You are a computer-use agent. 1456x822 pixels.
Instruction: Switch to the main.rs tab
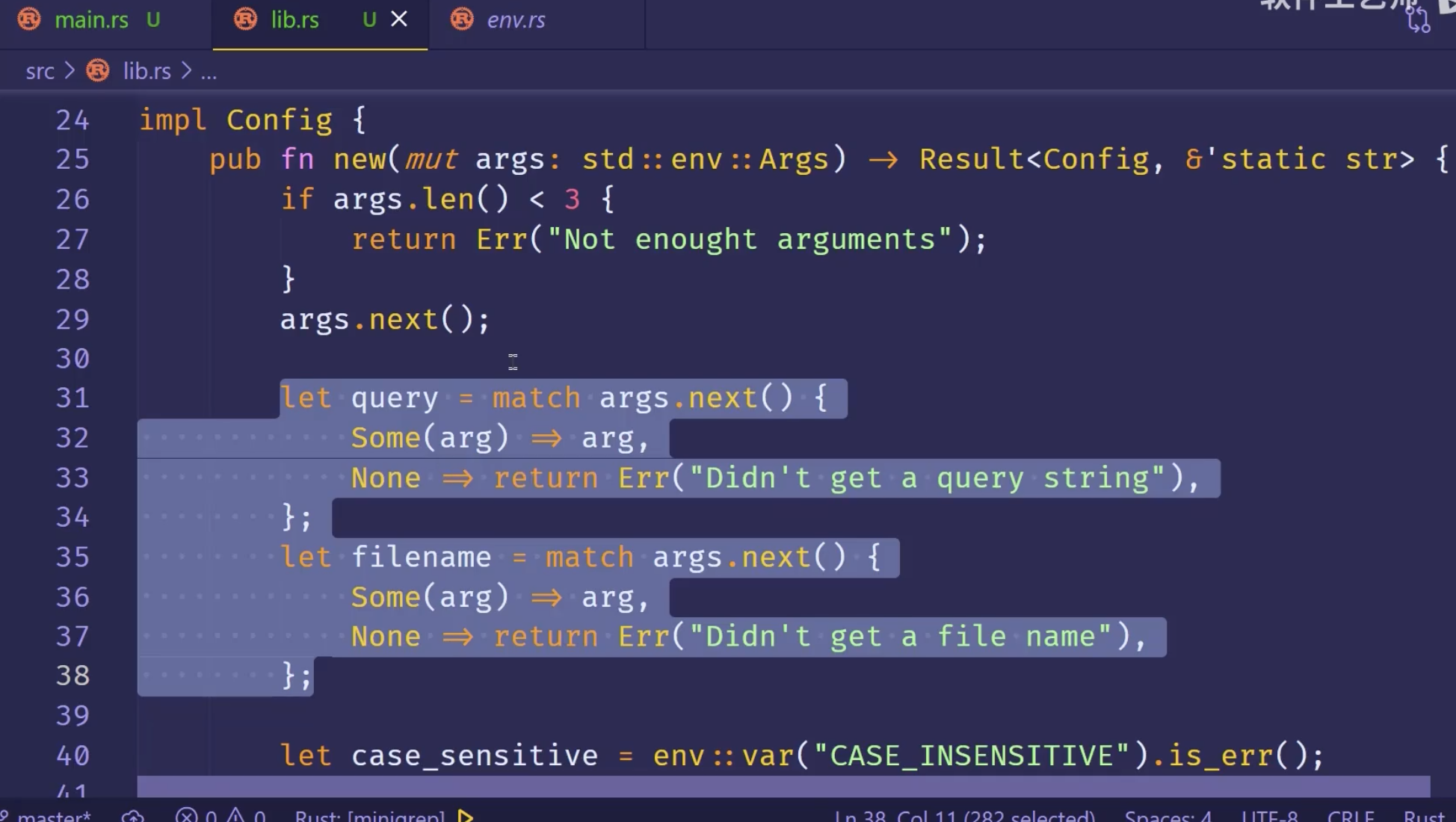(91, 20)
